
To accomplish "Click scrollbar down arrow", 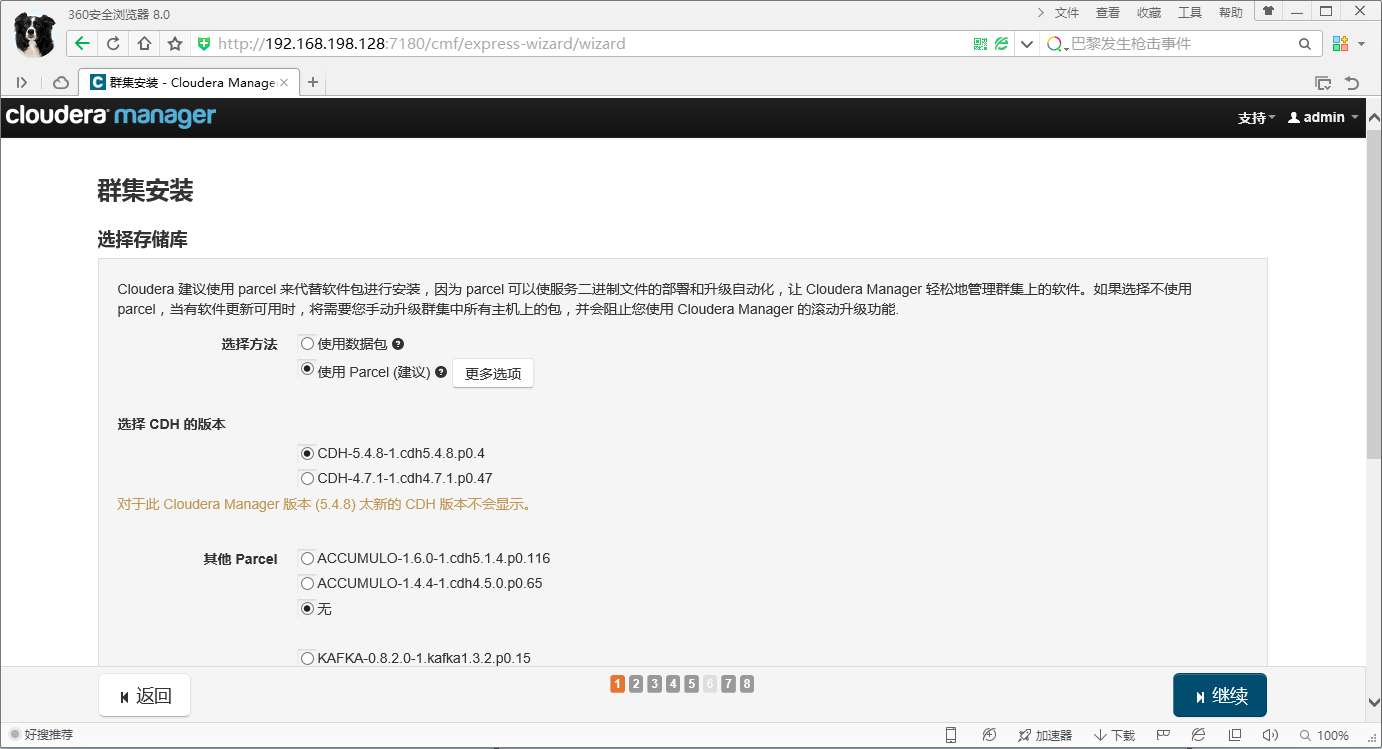I will click(x=1373, y=703).
